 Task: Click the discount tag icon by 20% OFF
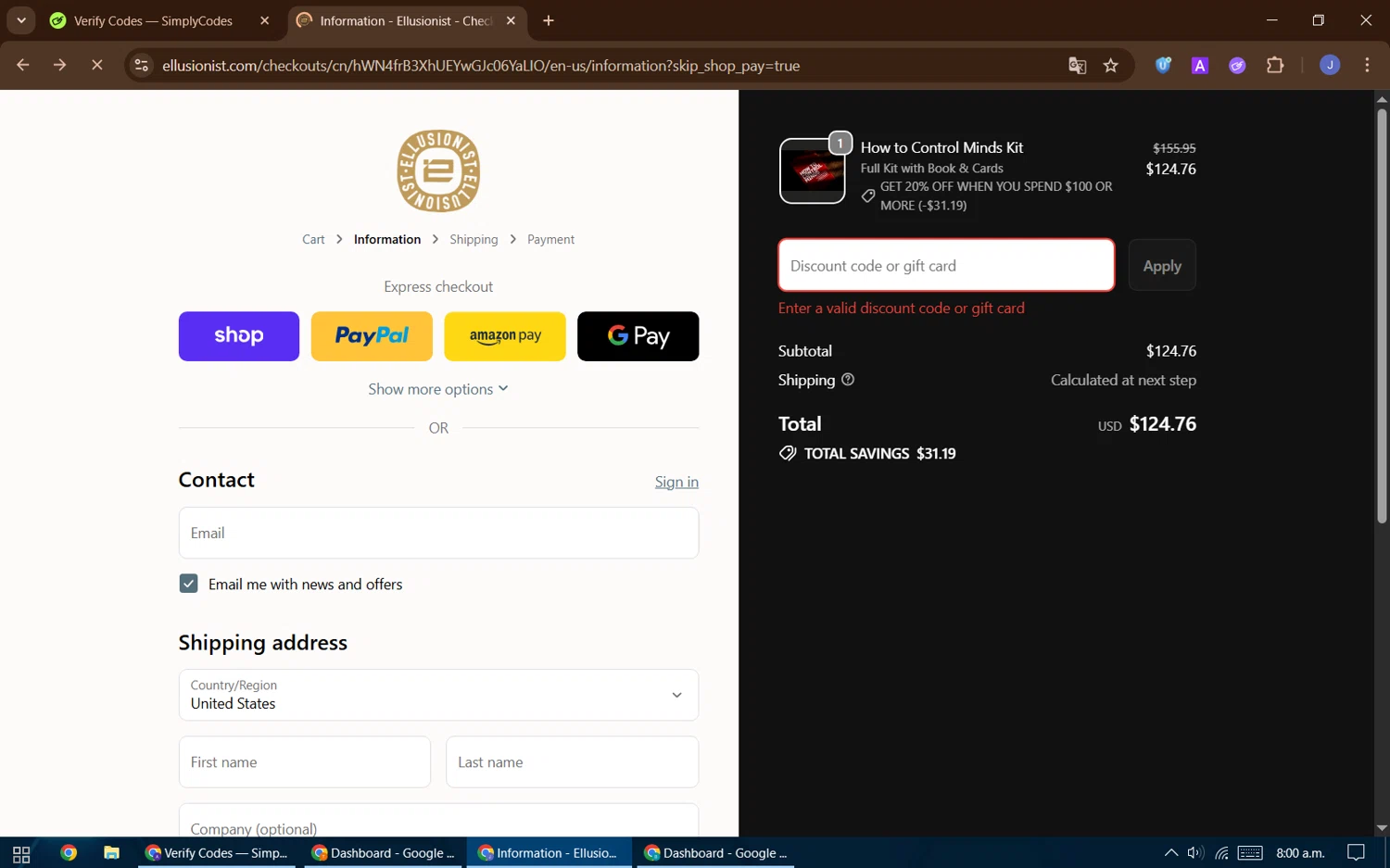(x=868, y=195)
